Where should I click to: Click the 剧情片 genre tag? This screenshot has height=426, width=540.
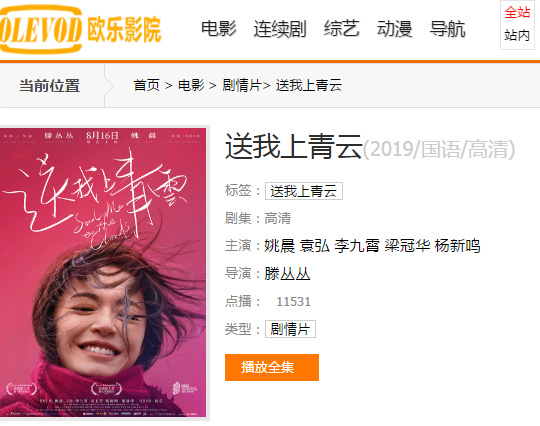click(290, 329)
